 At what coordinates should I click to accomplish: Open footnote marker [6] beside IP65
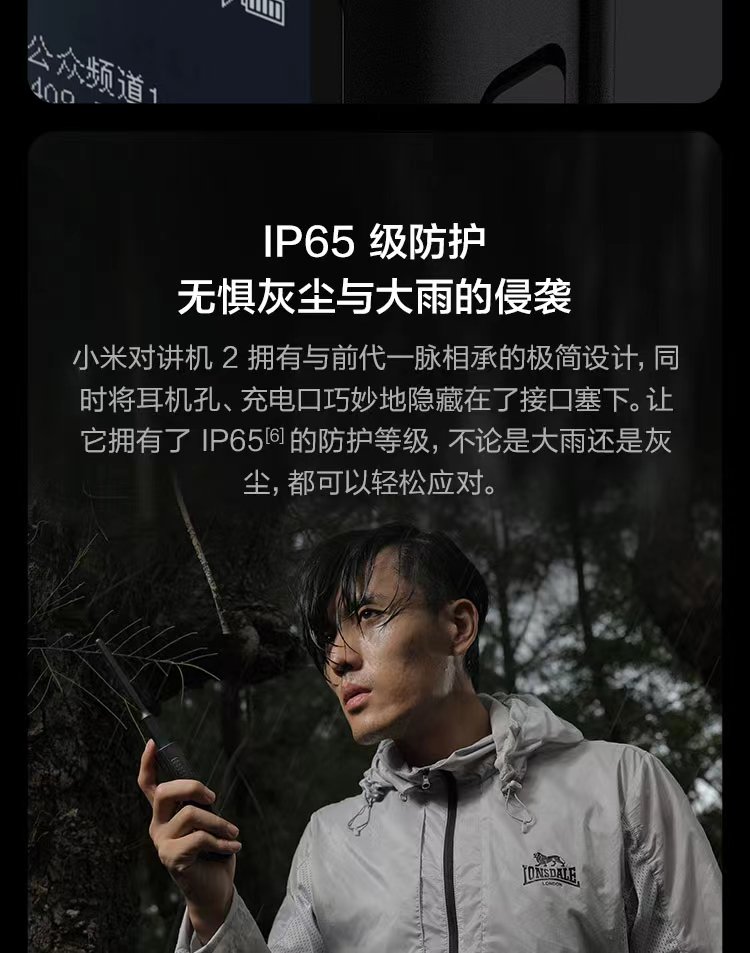[x=275, y=435]
